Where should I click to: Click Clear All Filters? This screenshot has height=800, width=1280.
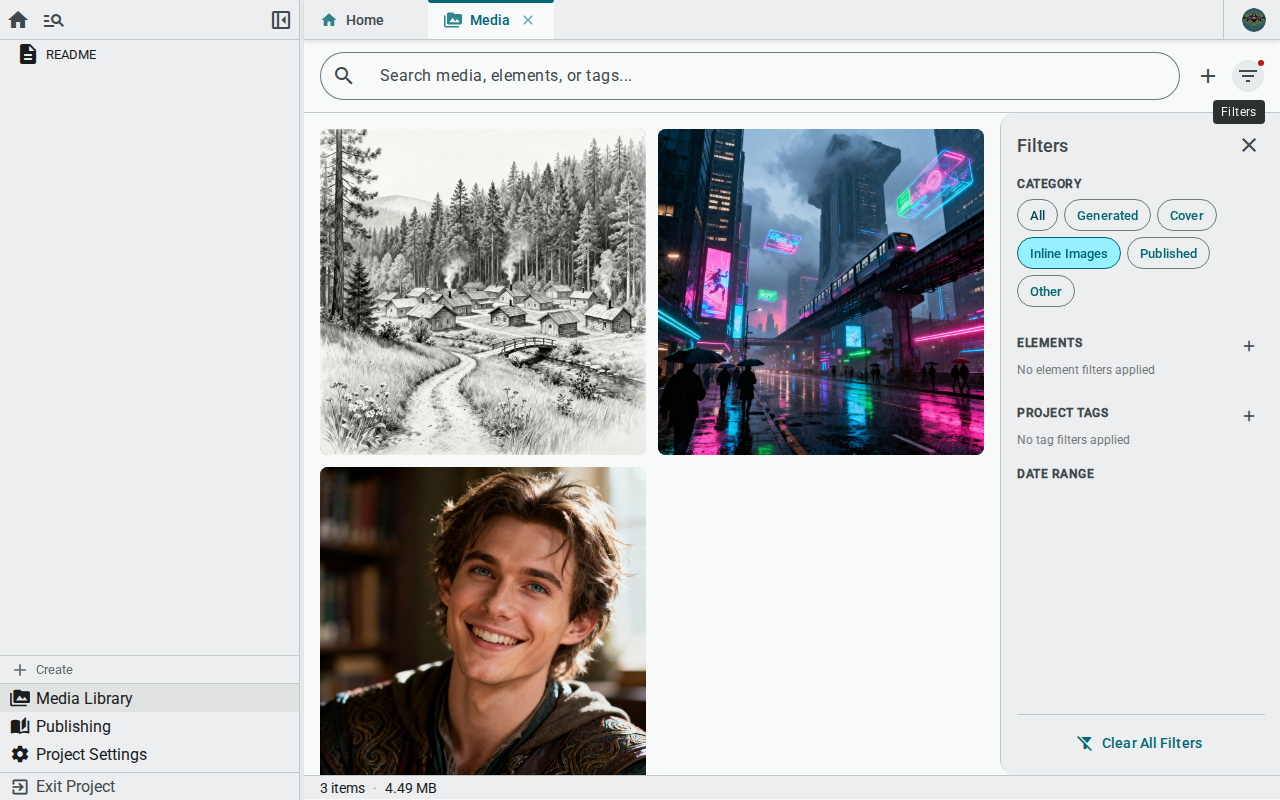pyautogui.click(x=1140, y=743)
